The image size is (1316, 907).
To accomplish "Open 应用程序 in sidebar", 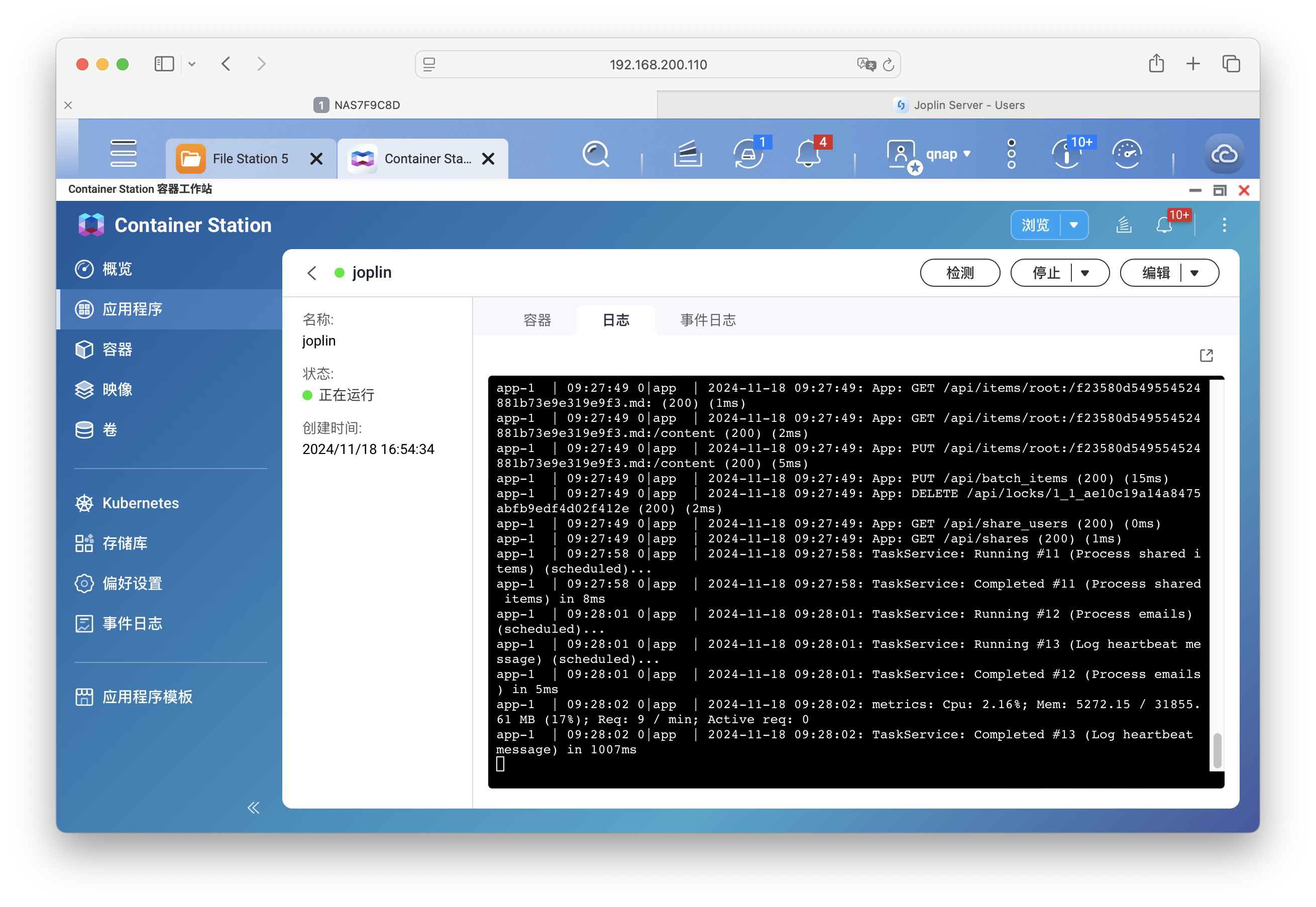I will point(169,310).
